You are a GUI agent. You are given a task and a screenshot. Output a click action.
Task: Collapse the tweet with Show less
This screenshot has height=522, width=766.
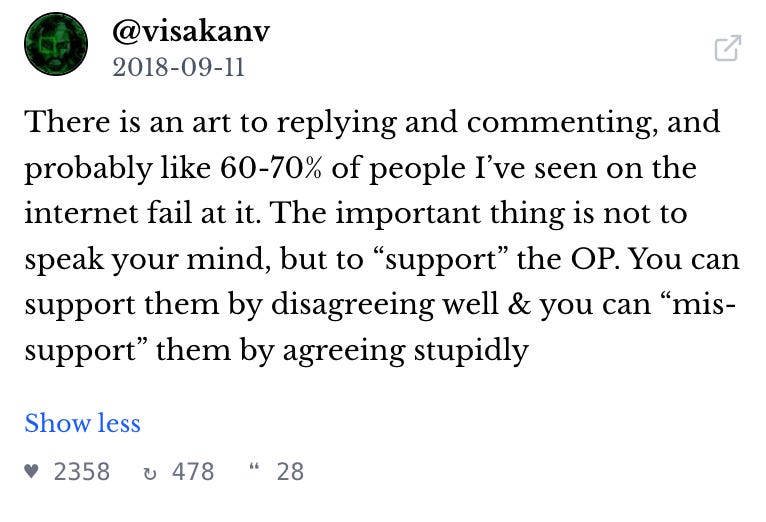click(x=82, y=423)
